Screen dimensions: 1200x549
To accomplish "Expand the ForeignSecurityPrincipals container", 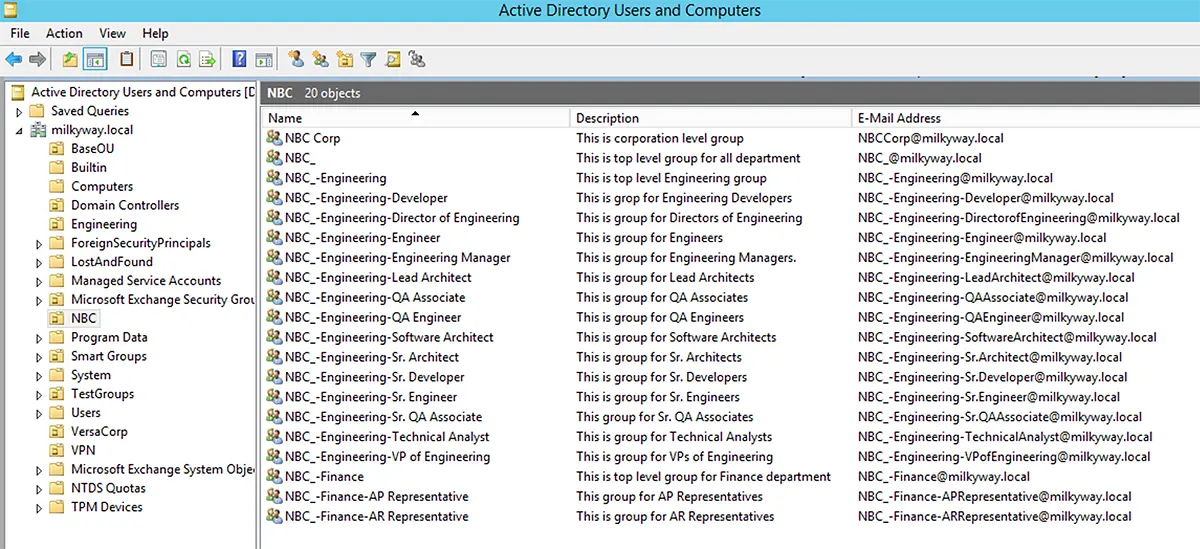I will pos(38,243).
